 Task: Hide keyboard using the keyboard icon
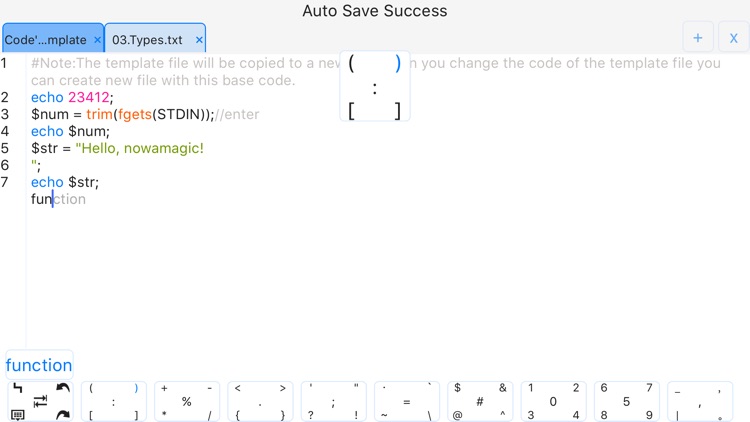18,415
